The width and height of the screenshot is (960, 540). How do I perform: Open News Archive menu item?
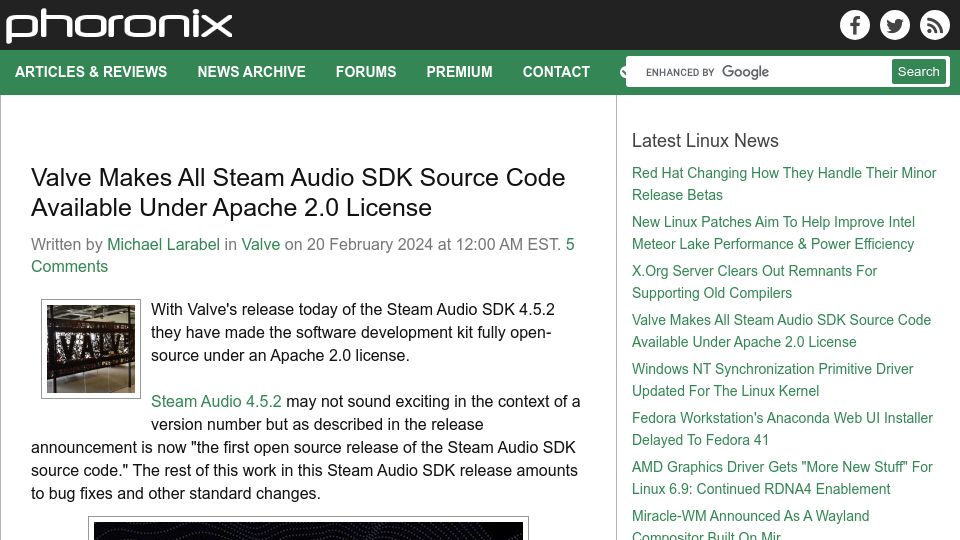point(251,72)
